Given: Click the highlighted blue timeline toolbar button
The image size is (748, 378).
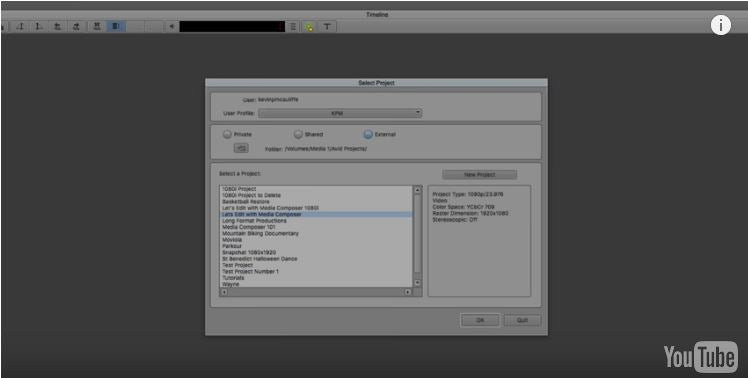Looking at the screenshot, I should coord(116,27).
